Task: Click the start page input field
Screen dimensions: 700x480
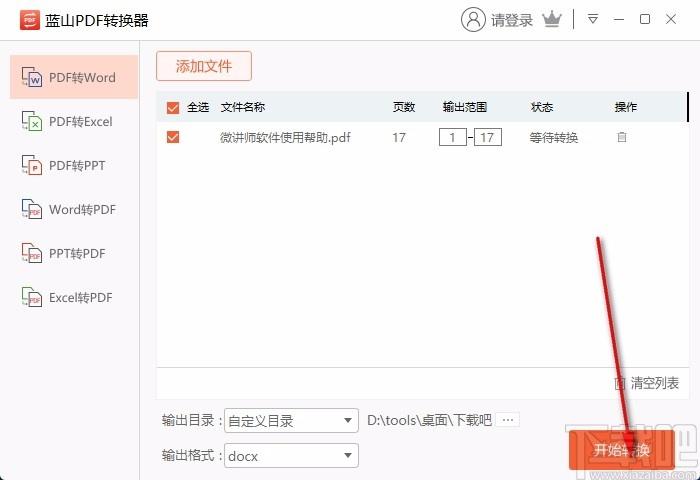Action: coord(452,137)
